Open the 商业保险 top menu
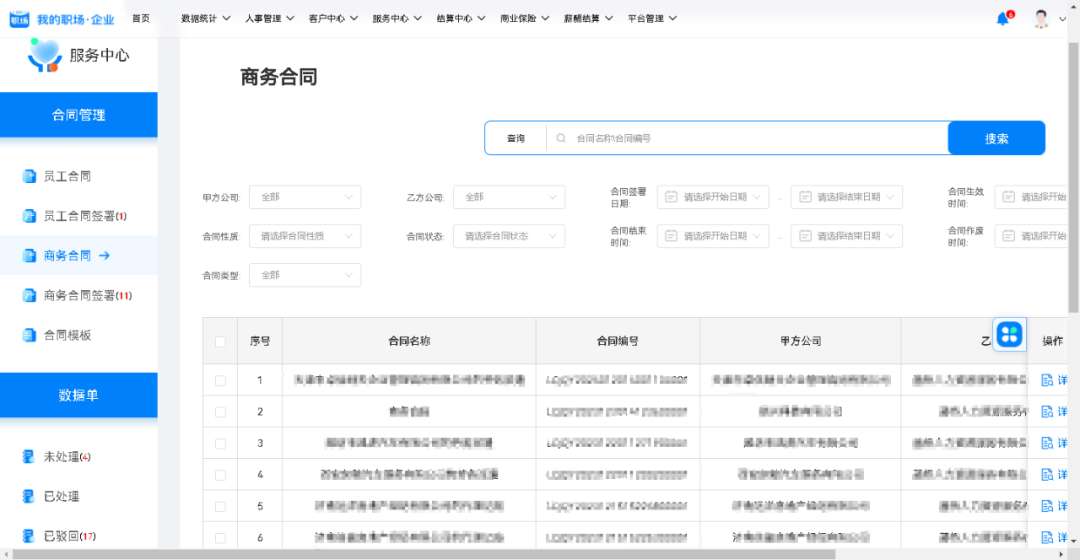 click(x=524, y=19)
